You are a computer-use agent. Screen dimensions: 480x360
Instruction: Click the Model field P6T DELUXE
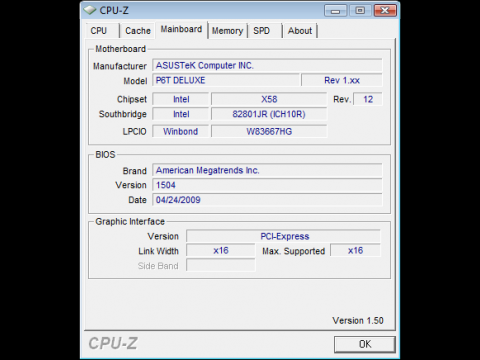226,80
